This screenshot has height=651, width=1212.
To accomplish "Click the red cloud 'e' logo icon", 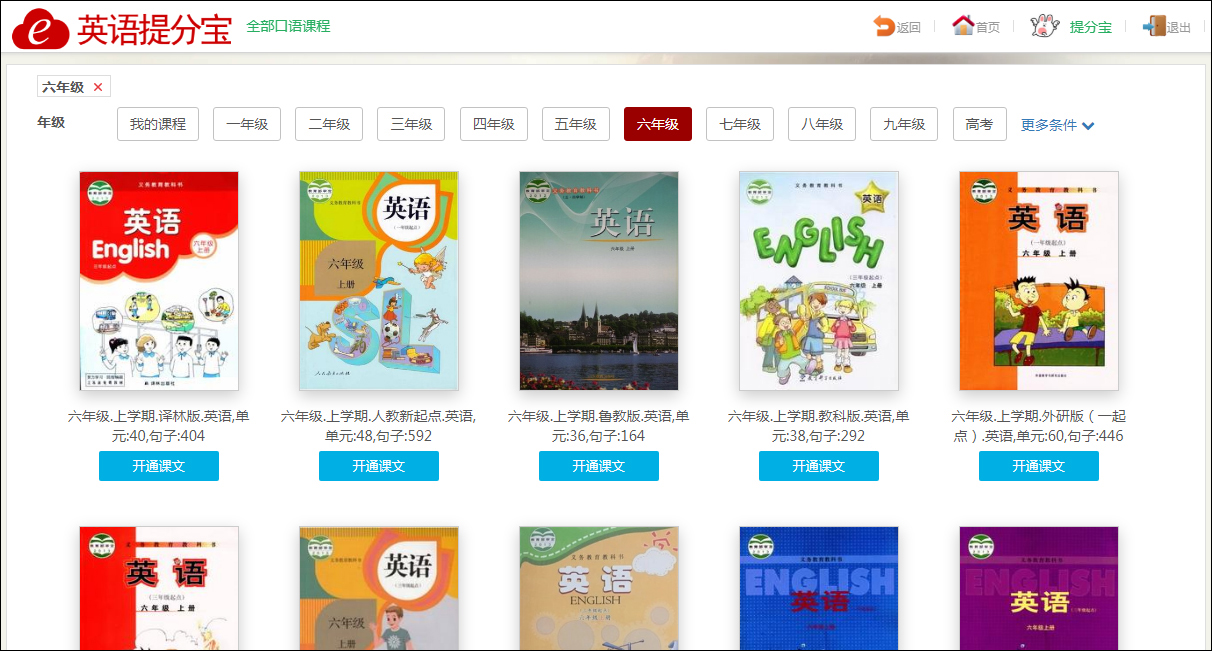I will tap(41, 28).
